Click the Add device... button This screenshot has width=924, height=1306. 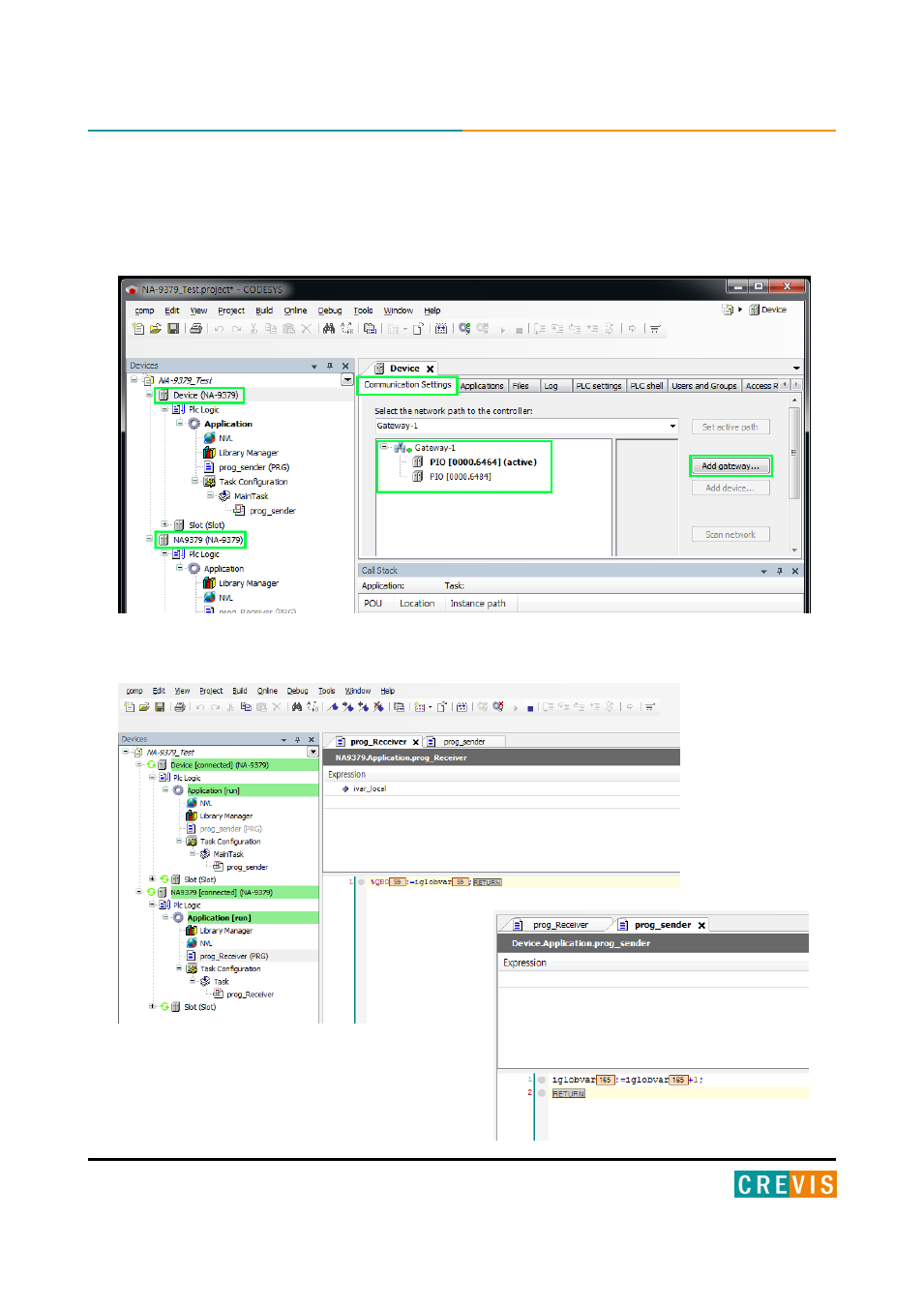[730, 489]
